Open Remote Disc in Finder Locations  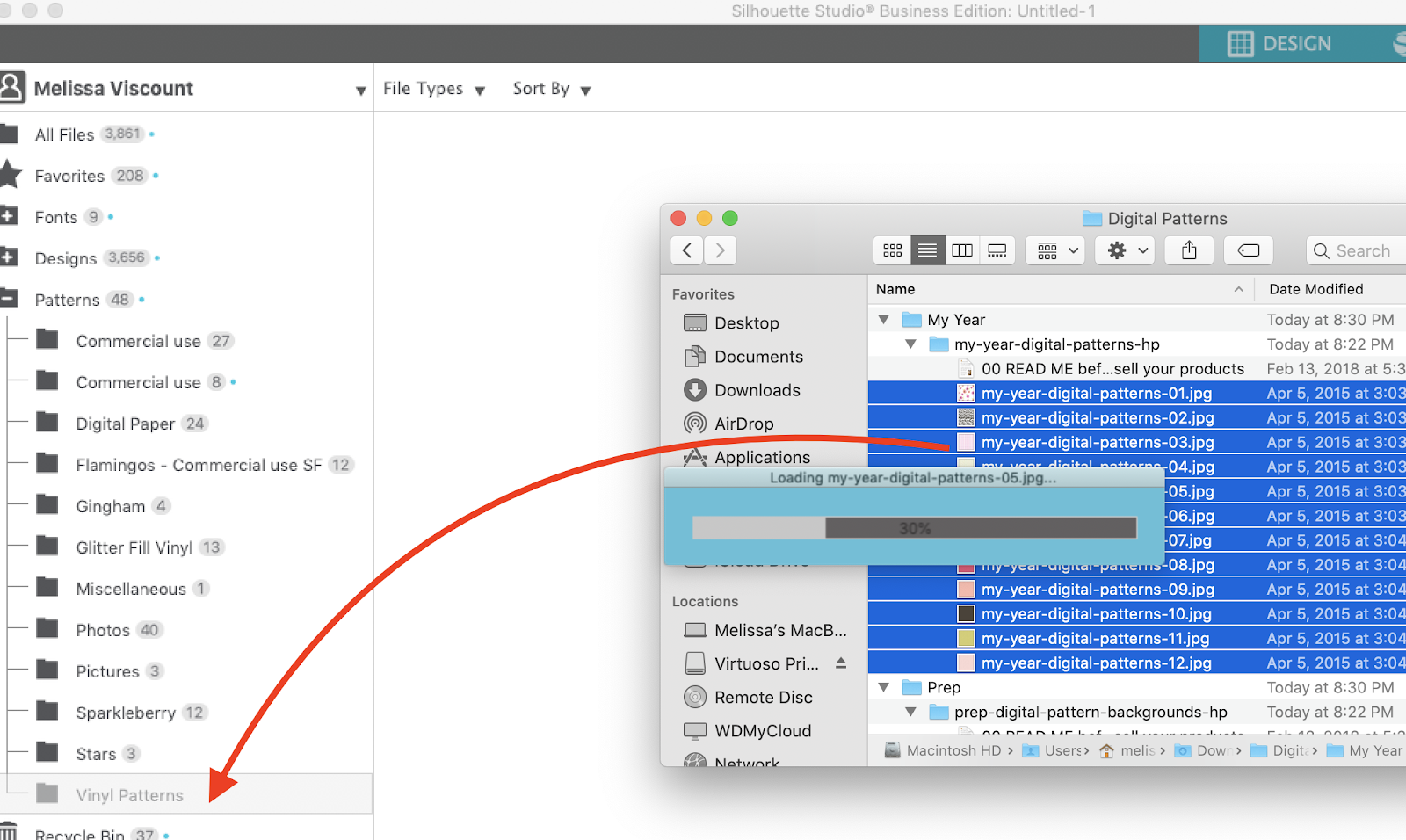748,697
